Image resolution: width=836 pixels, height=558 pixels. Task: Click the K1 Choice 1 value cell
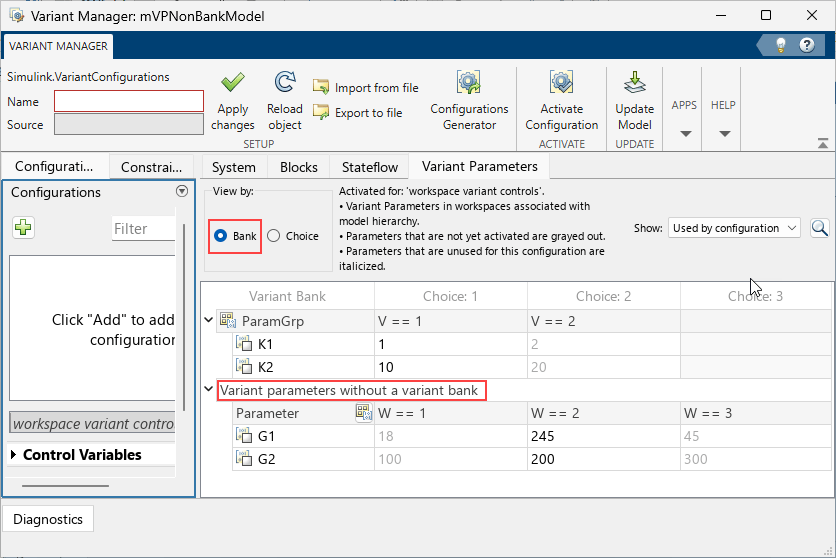[x=451, y=344]
